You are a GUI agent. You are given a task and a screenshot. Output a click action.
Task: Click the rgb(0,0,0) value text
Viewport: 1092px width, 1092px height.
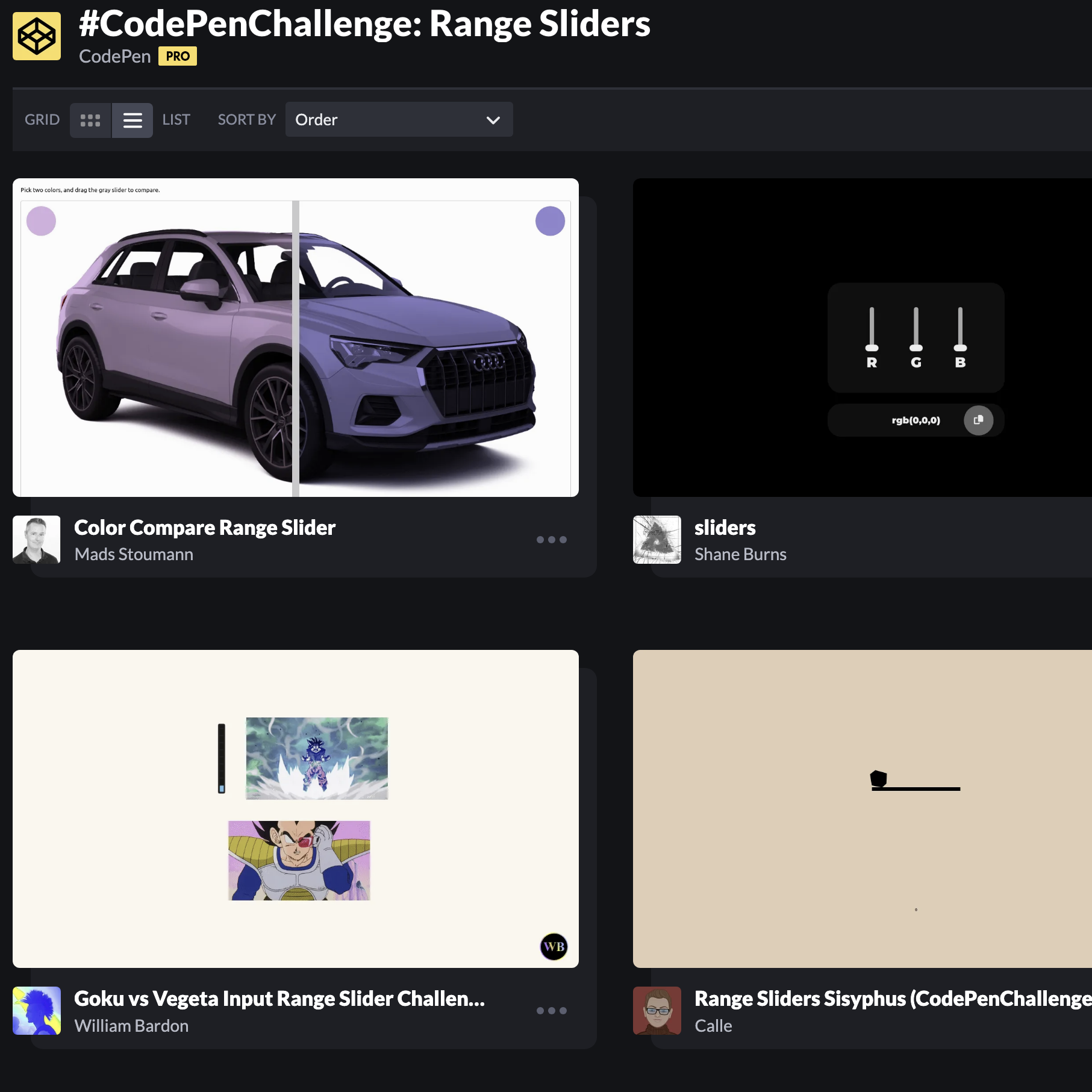coord(916,420)
